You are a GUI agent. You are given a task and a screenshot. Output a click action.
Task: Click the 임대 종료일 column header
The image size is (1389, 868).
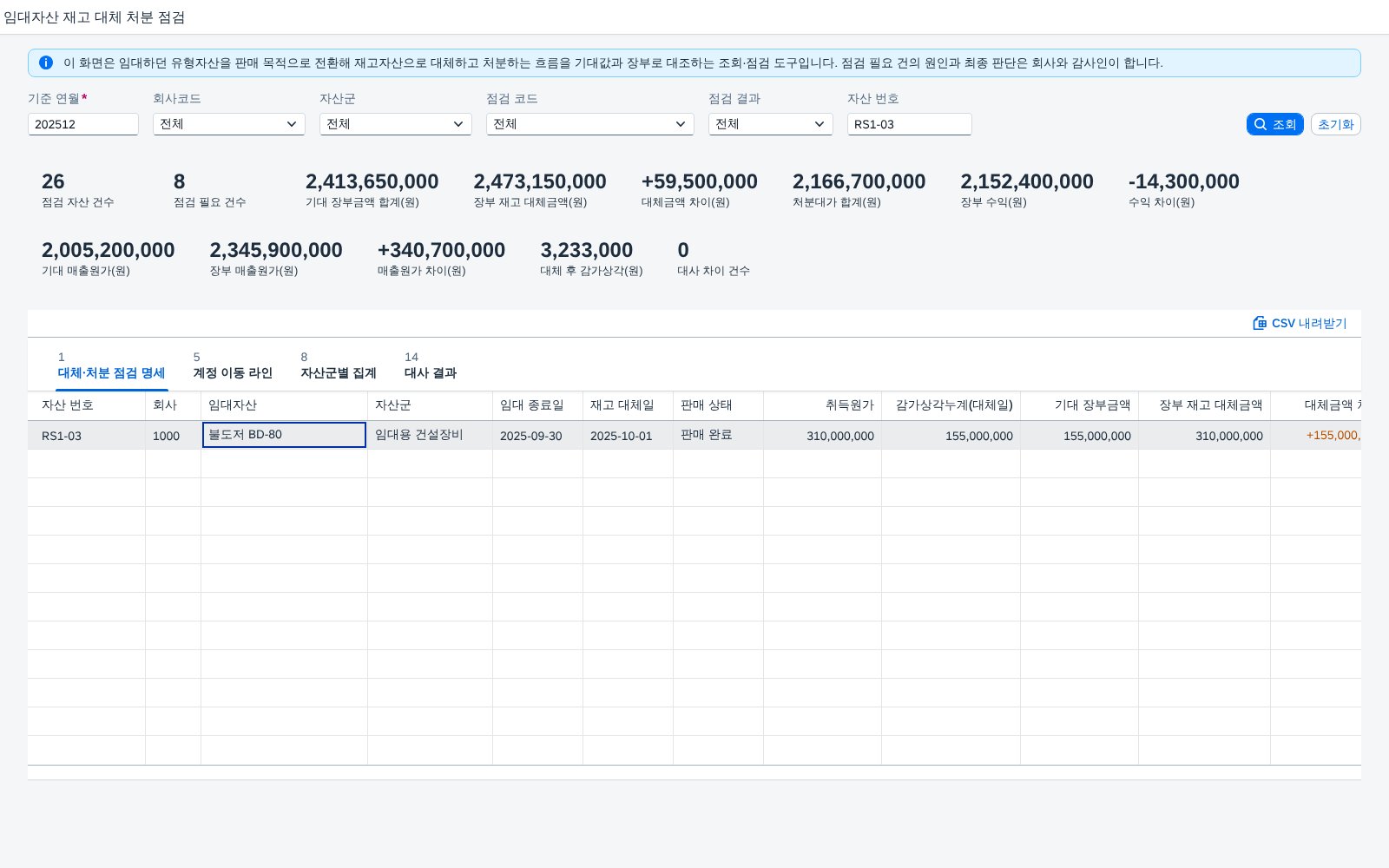[538, 405]
